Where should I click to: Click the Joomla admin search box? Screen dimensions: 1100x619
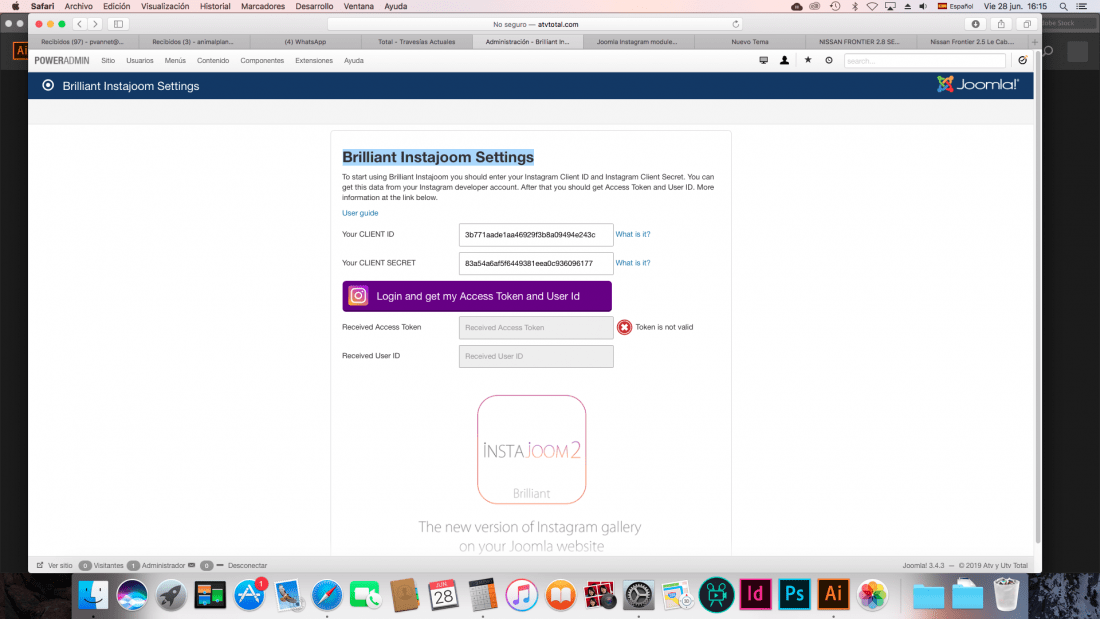(925, 61)
